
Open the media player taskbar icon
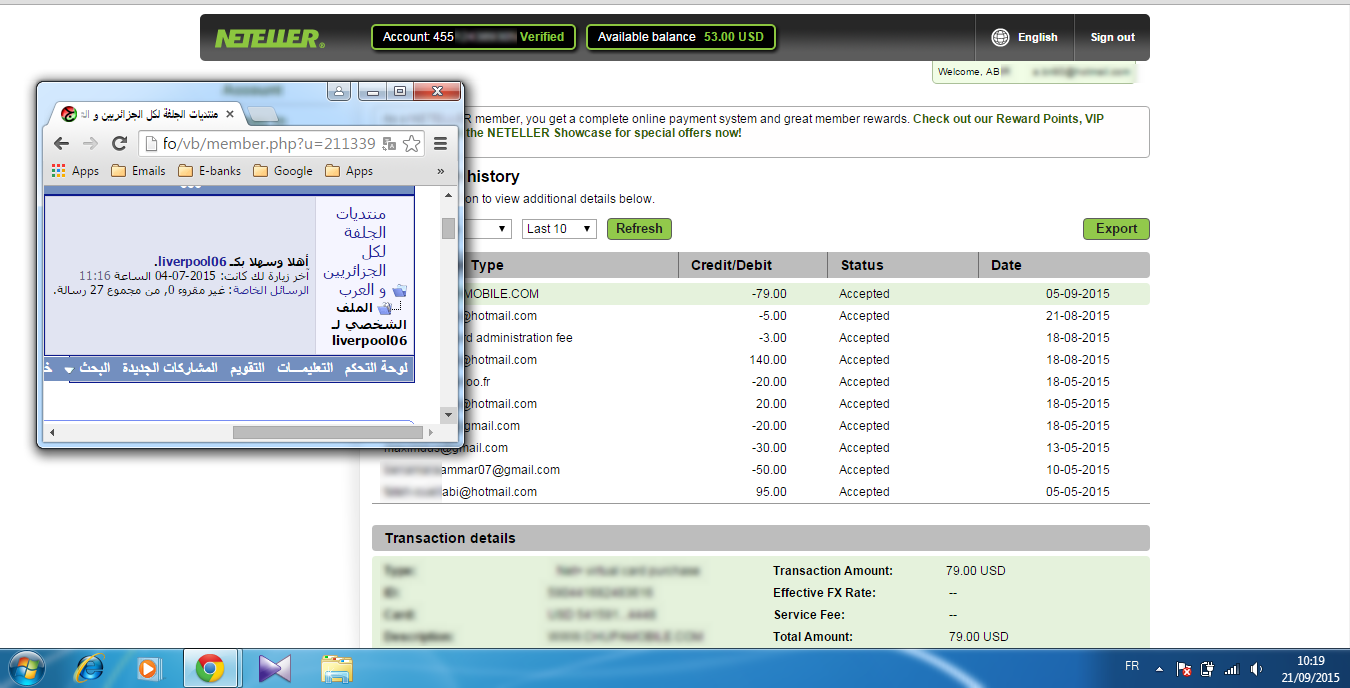pyautogui.click(x=148, y=667)
